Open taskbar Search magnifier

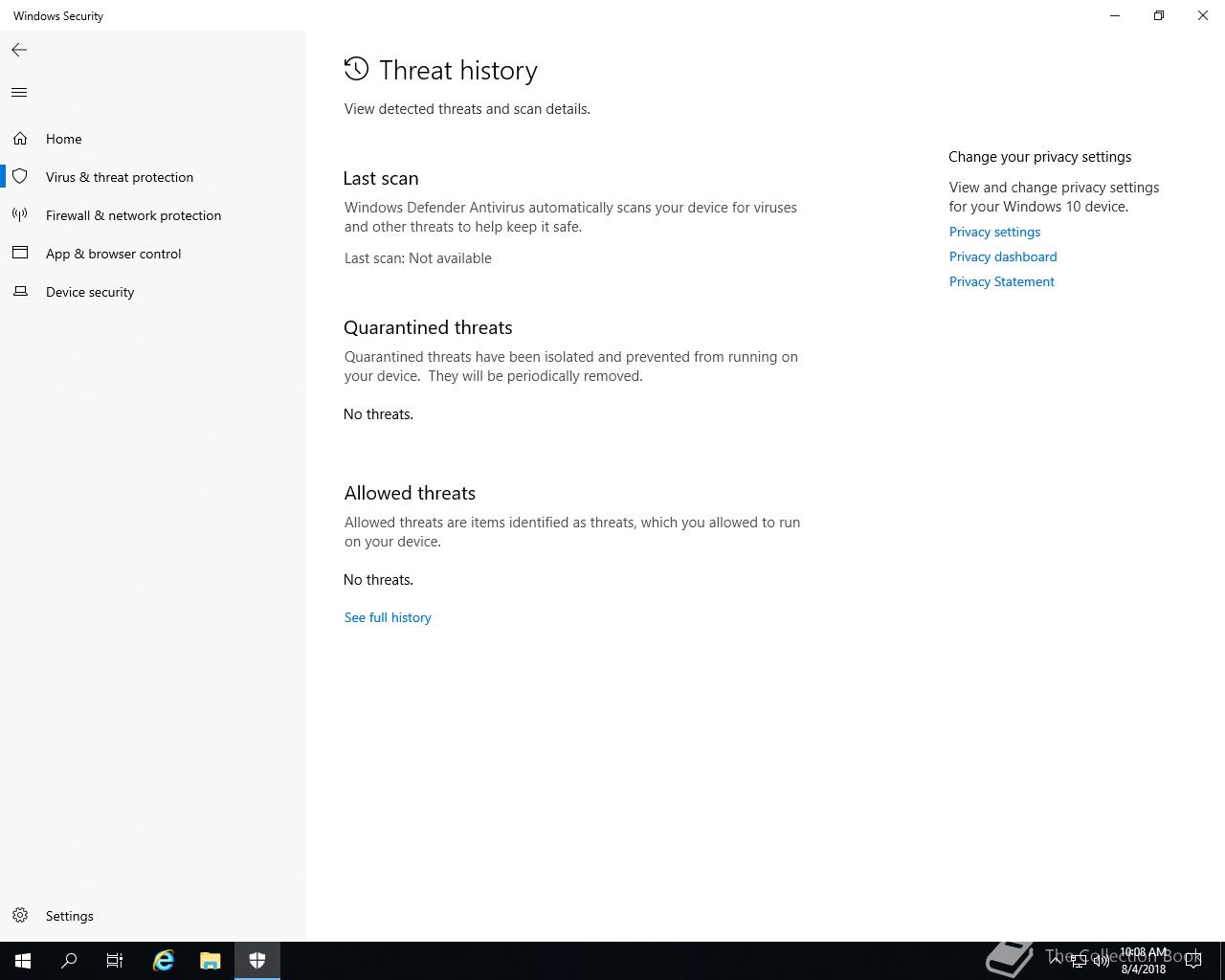69,961
